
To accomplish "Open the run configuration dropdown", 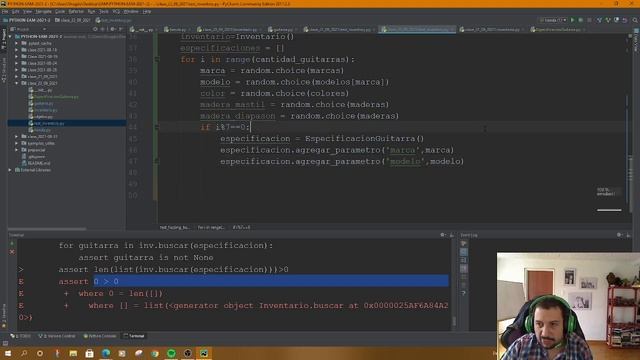I will [x=553, y=20].
